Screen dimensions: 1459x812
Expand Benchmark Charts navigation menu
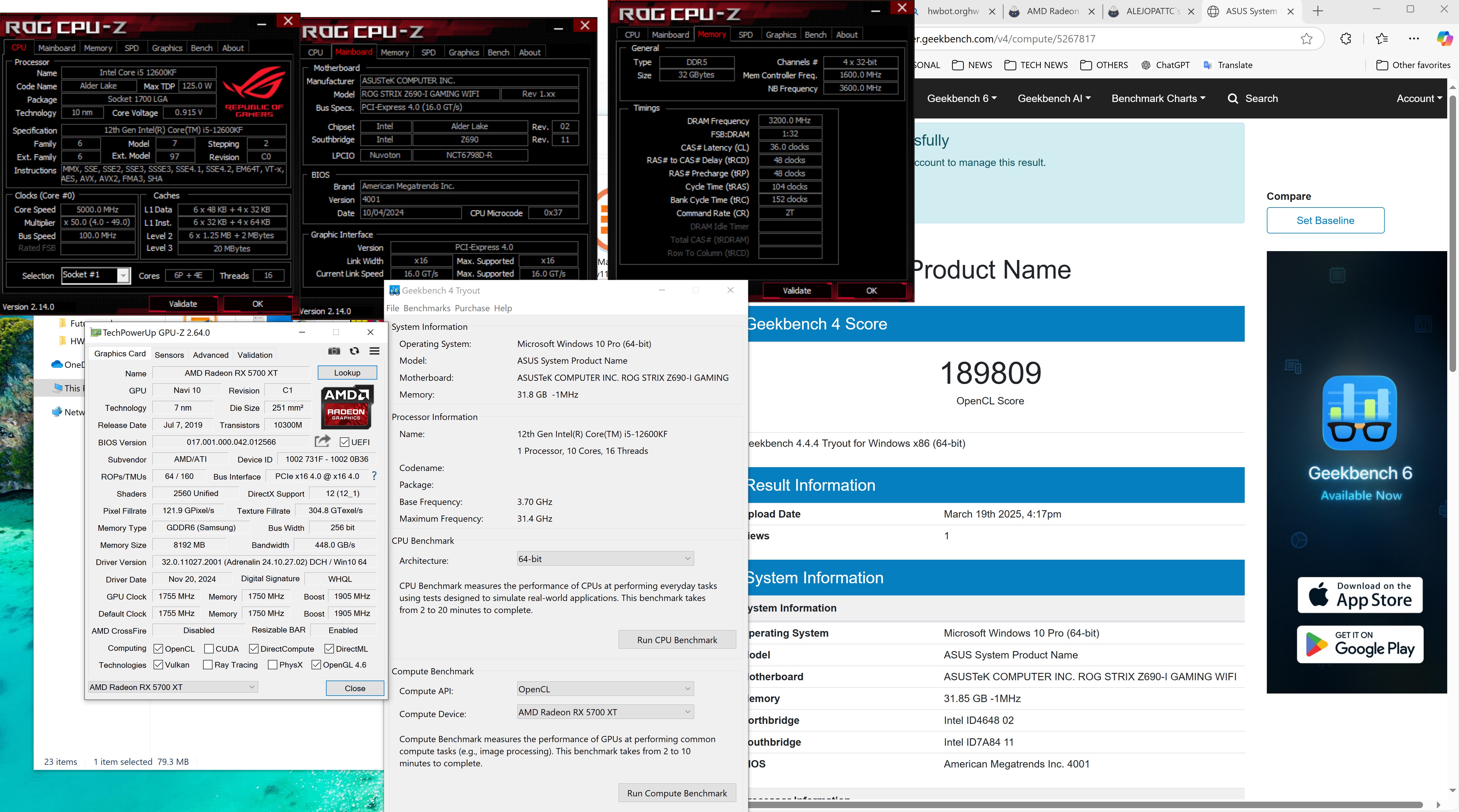pyautogui.click(x=1158, y=98)
